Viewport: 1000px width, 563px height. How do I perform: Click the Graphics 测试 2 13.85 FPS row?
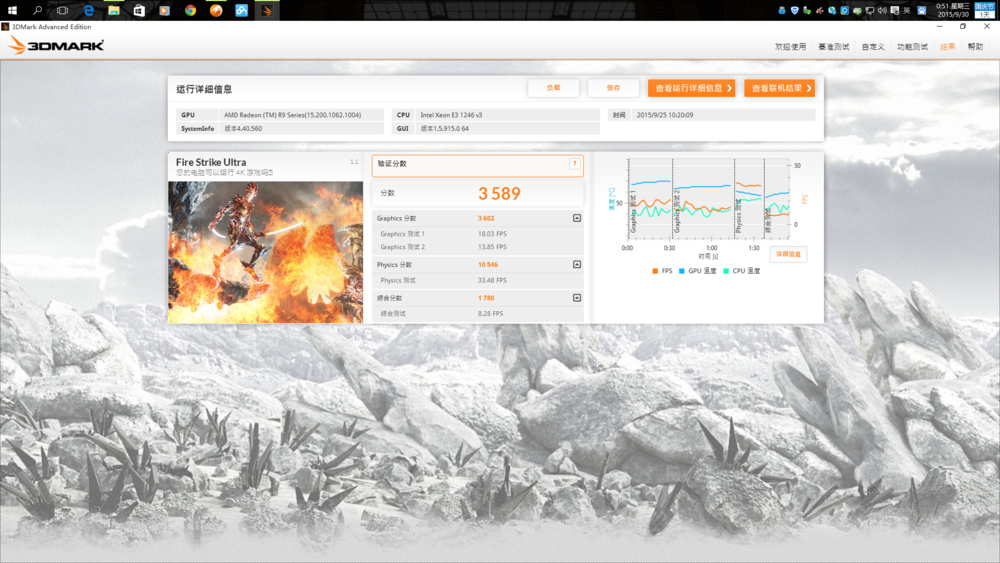(478, 247)
